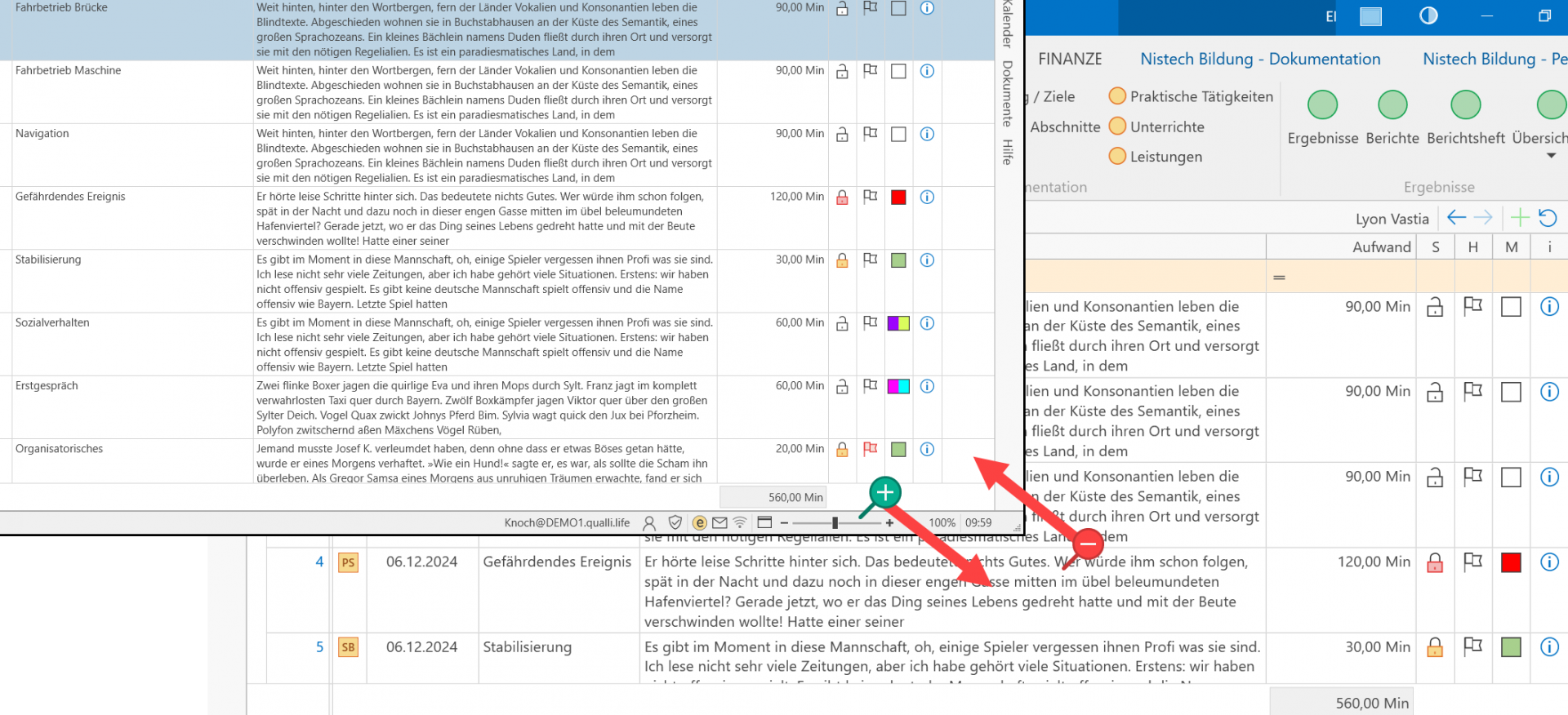
Task: Select the Nistech Bildung - Dokumentation tab
Action: (1260, 59)
